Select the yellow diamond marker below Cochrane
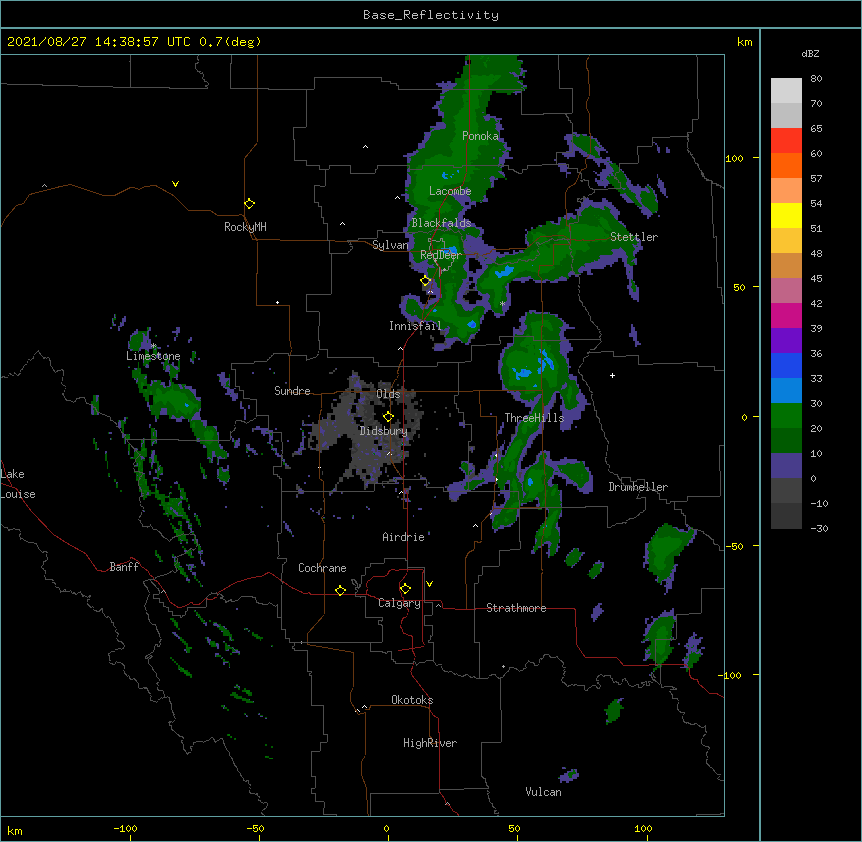This screenshot has width=862, height=842. (x=340, y=590)
